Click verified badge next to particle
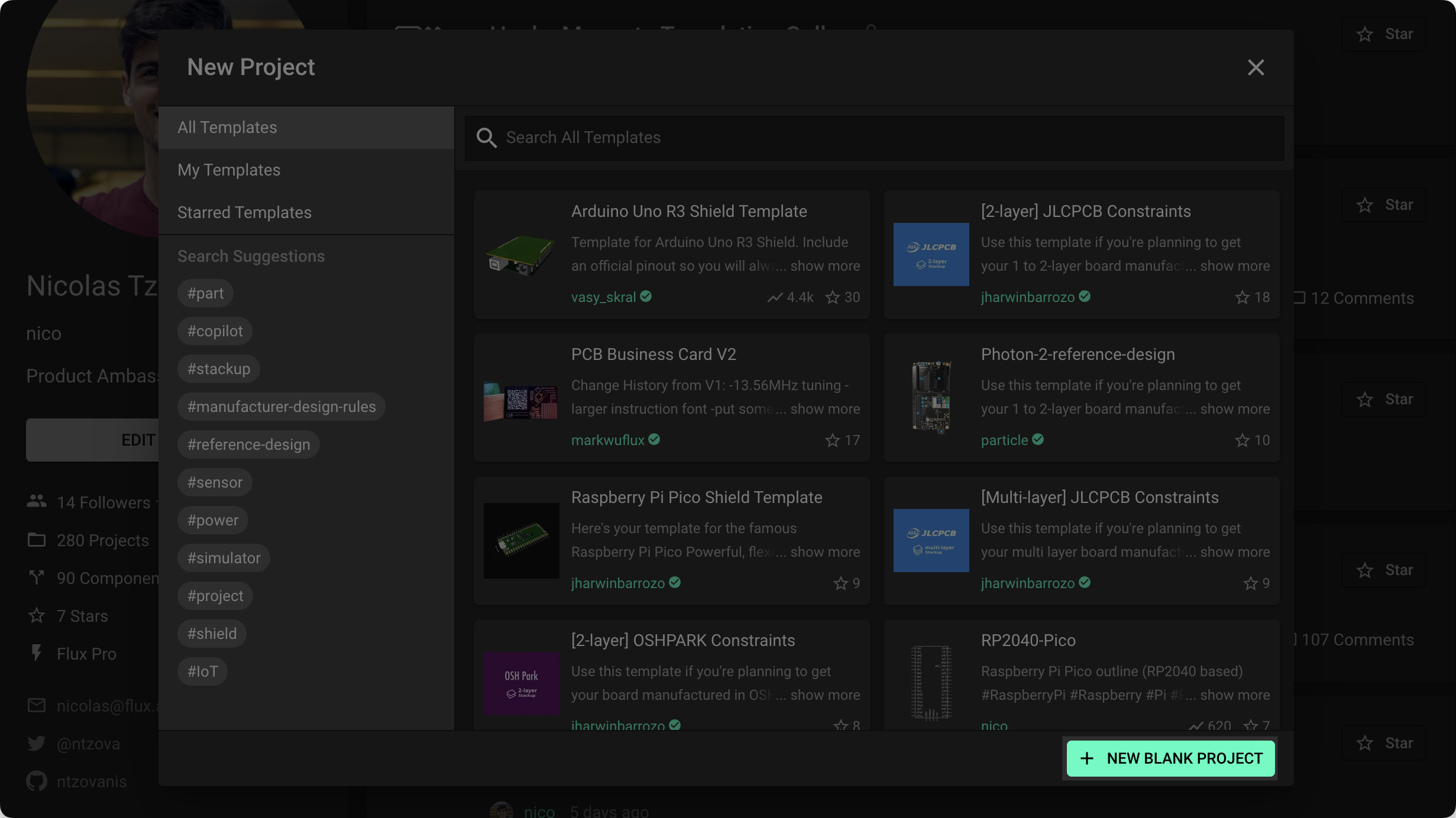This screenshot has height=818, width=1456. click(x=1038, y=440)
